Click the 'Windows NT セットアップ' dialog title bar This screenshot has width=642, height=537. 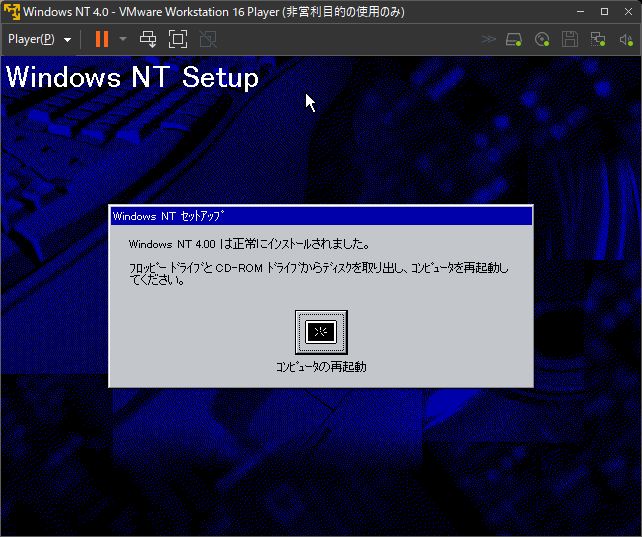click(x=321, y=216)
